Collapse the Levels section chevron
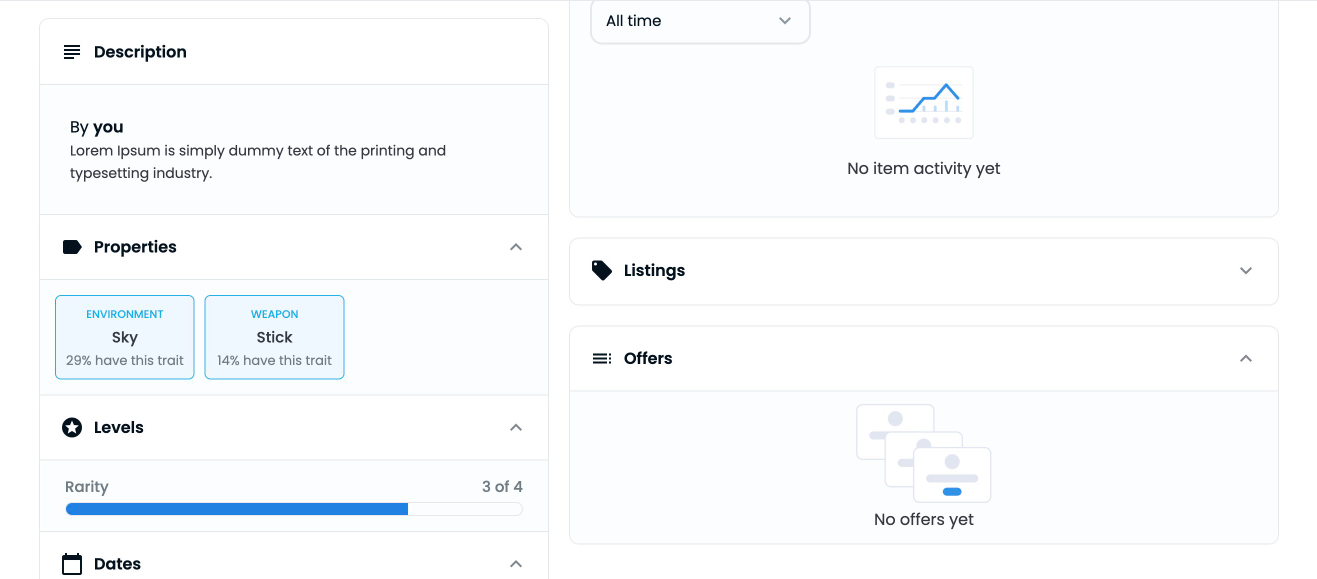Image resolution: width=1317 pixels, height=579 pixels. point(516,428)
